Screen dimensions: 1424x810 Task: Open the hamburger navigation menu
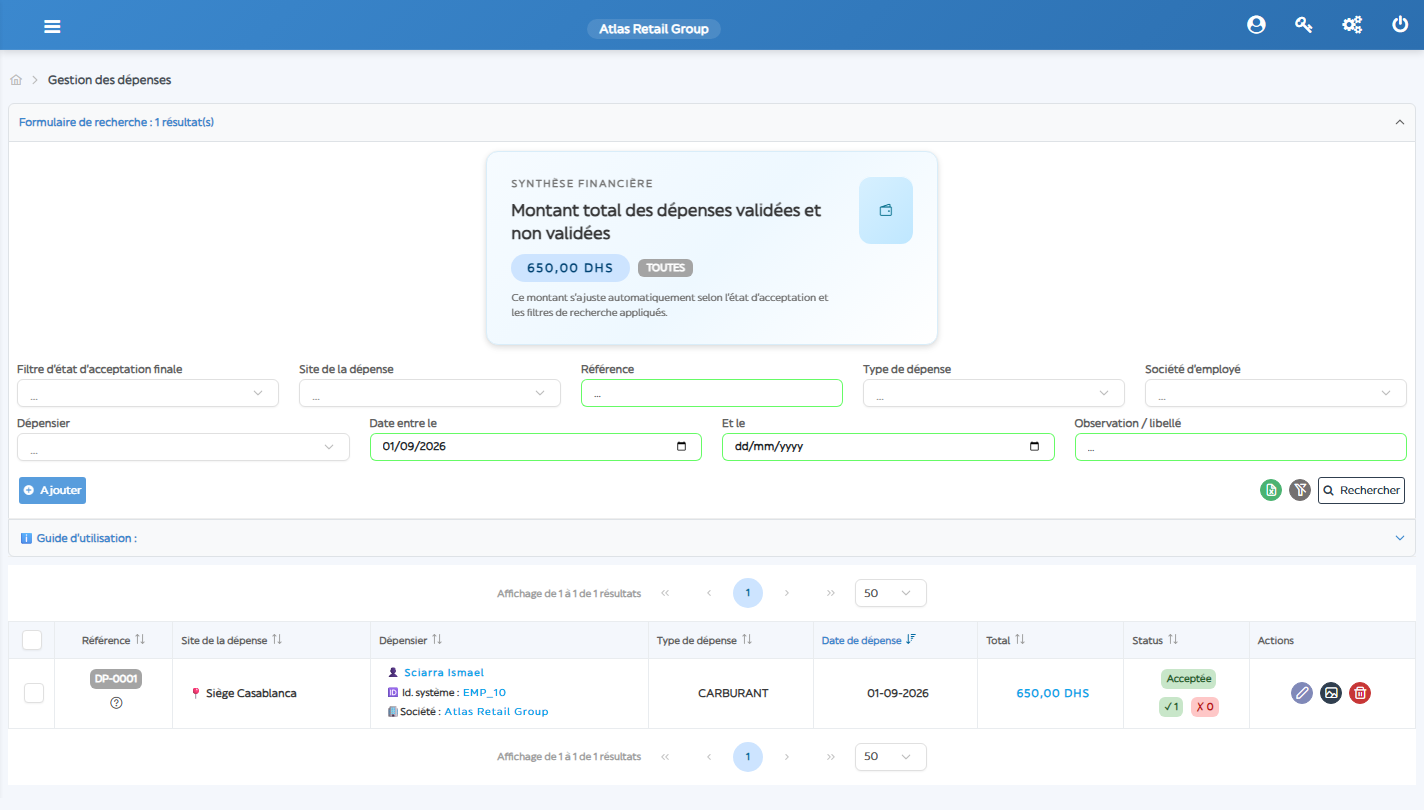52,26
